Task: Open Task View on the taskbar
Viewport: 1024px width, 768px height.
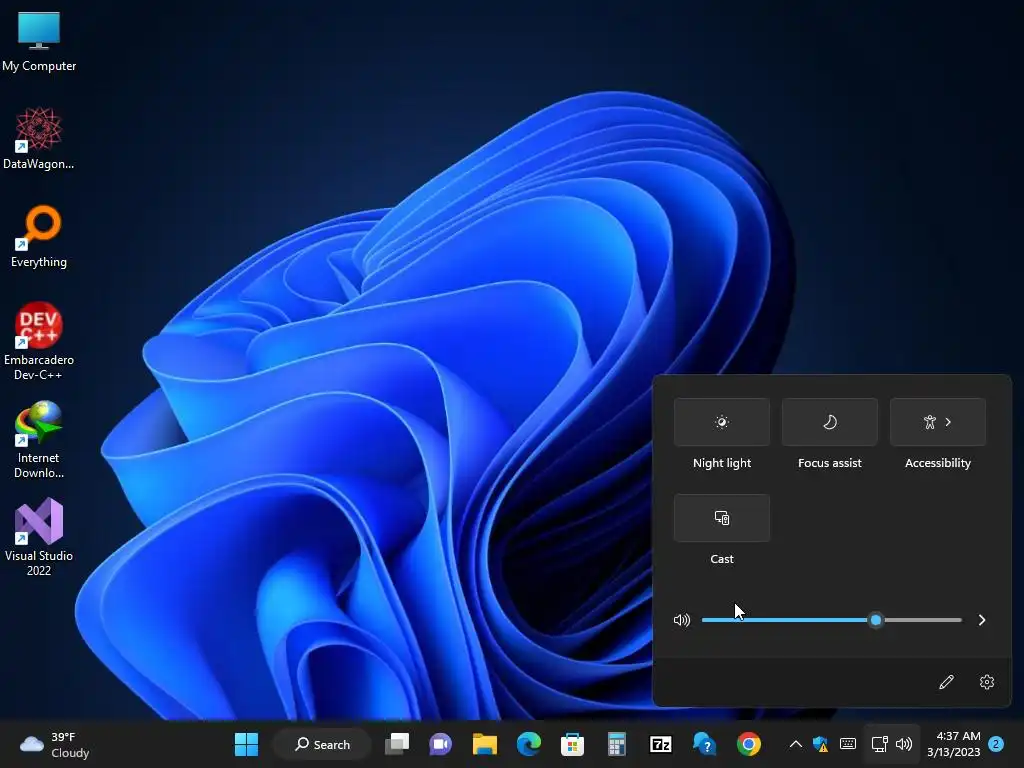Action: coord(396,744)
